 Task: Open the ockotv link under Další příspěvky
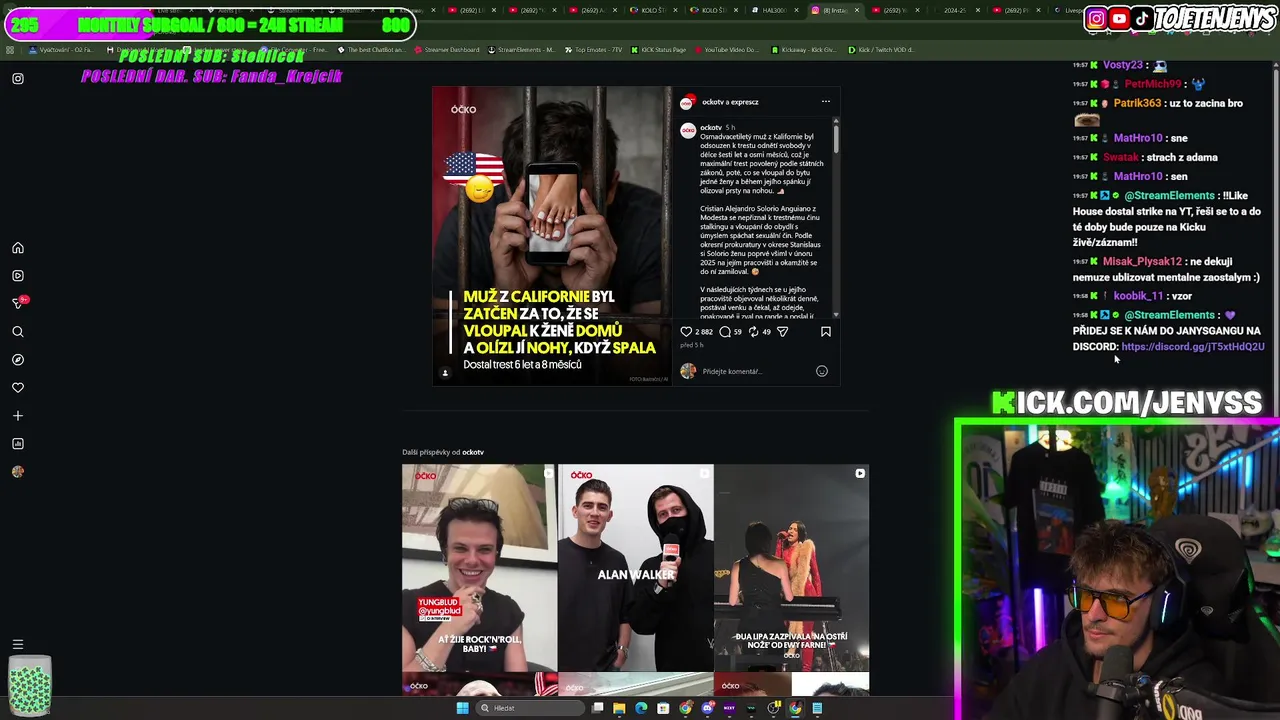[x=473, y=452]
